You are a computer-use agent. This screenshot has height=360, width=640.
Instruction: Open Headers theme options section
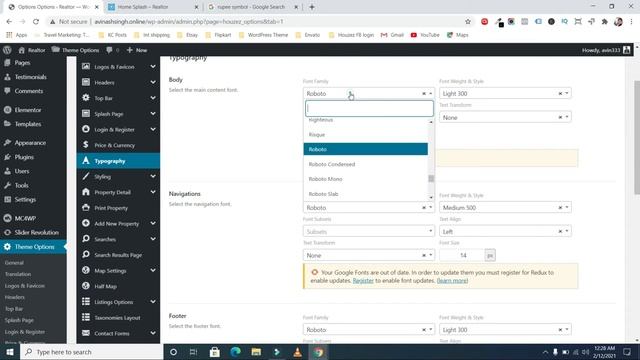pyautogui.click(x=118, y=82)
